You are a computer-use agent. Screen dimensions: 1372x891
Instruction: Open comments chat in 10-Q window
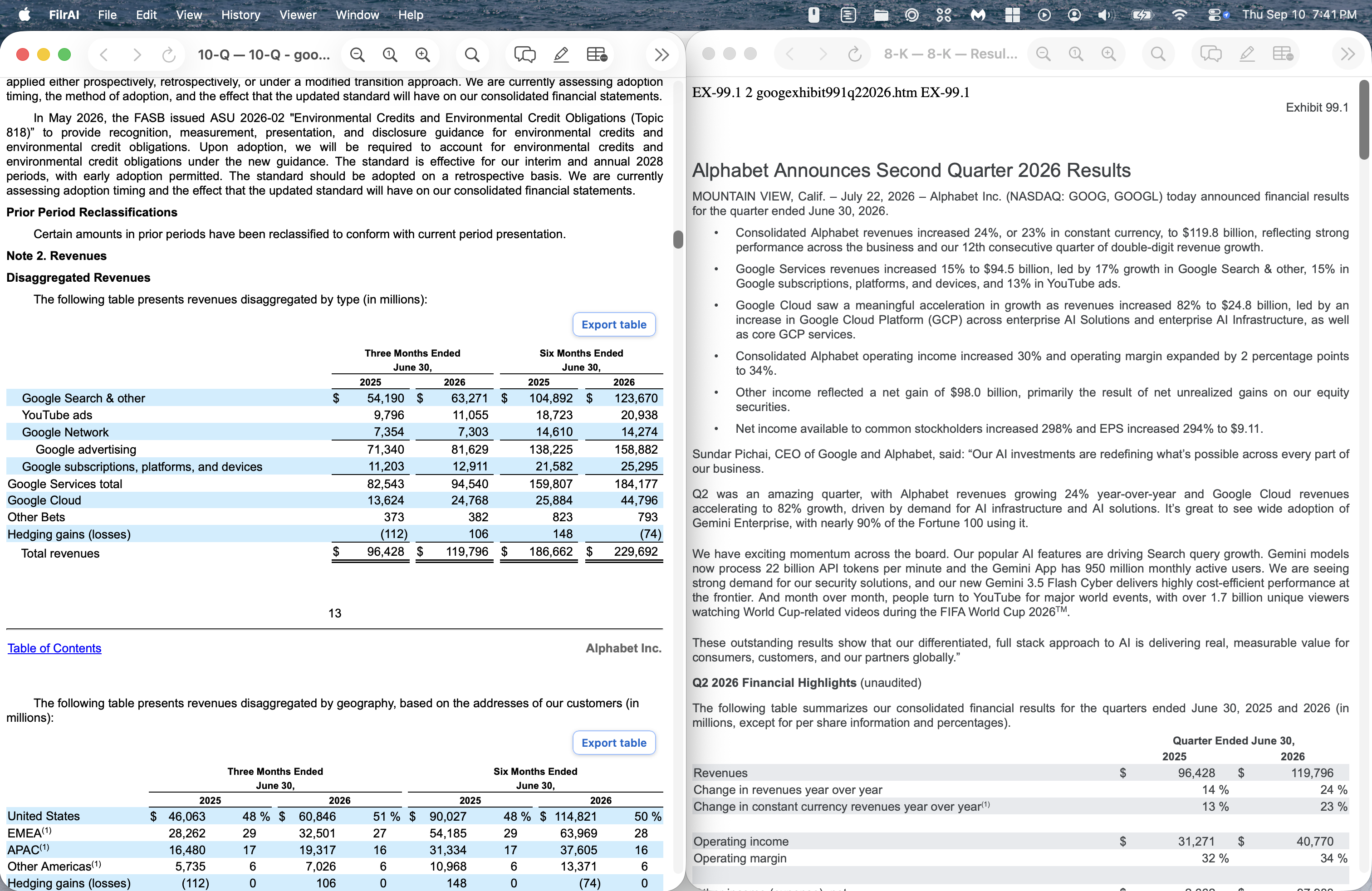[524, 55]
